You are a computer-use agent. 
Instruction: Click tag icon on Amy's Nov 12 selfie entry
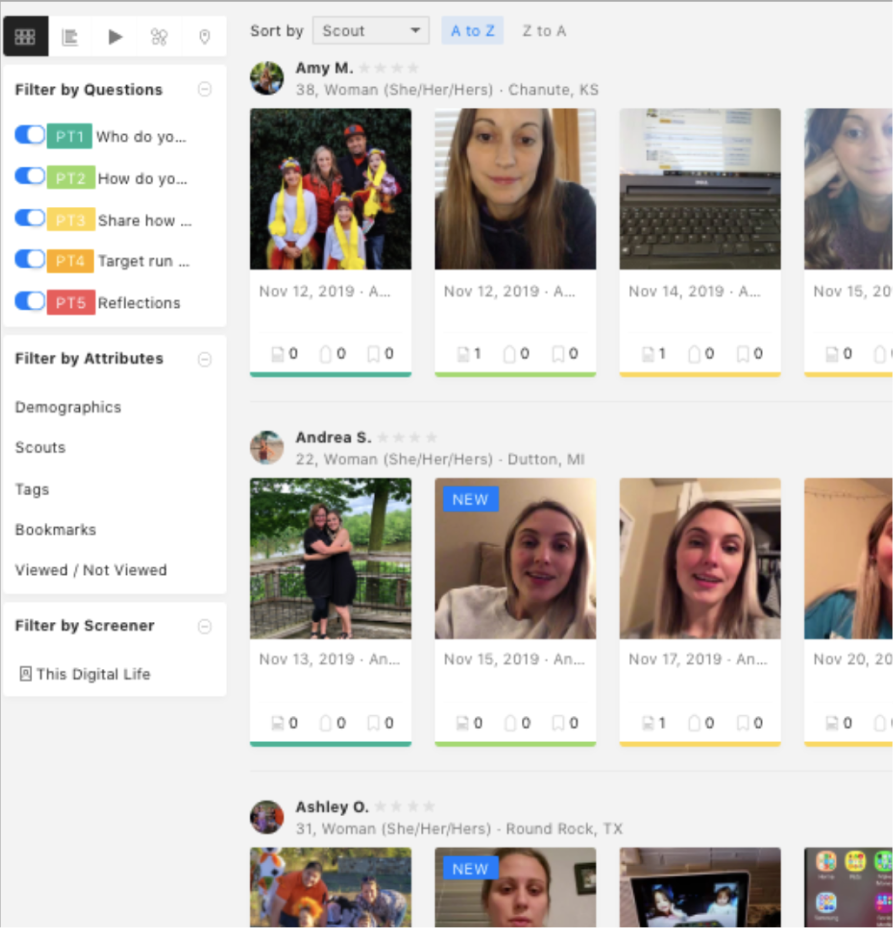point(510,354)
